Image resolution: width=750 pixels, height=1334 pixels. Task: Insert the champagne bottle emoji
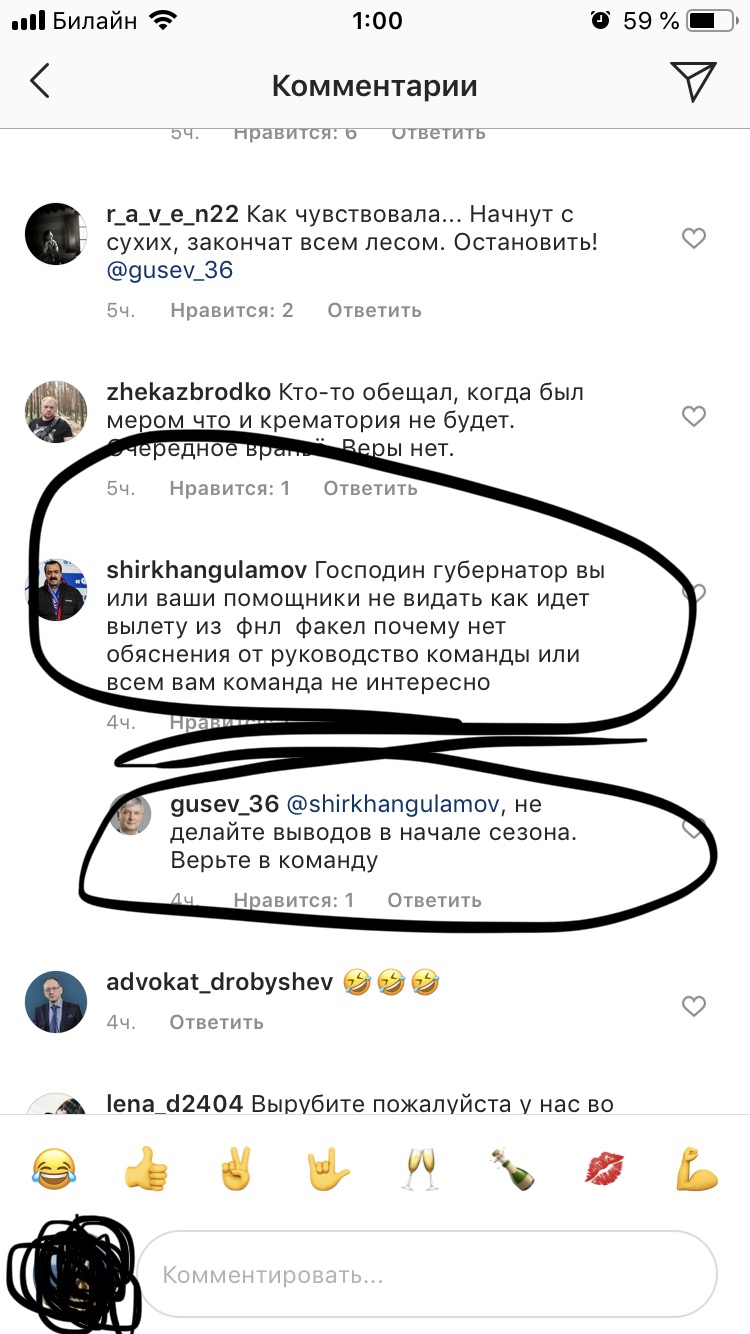click(x=512, y=1168)
